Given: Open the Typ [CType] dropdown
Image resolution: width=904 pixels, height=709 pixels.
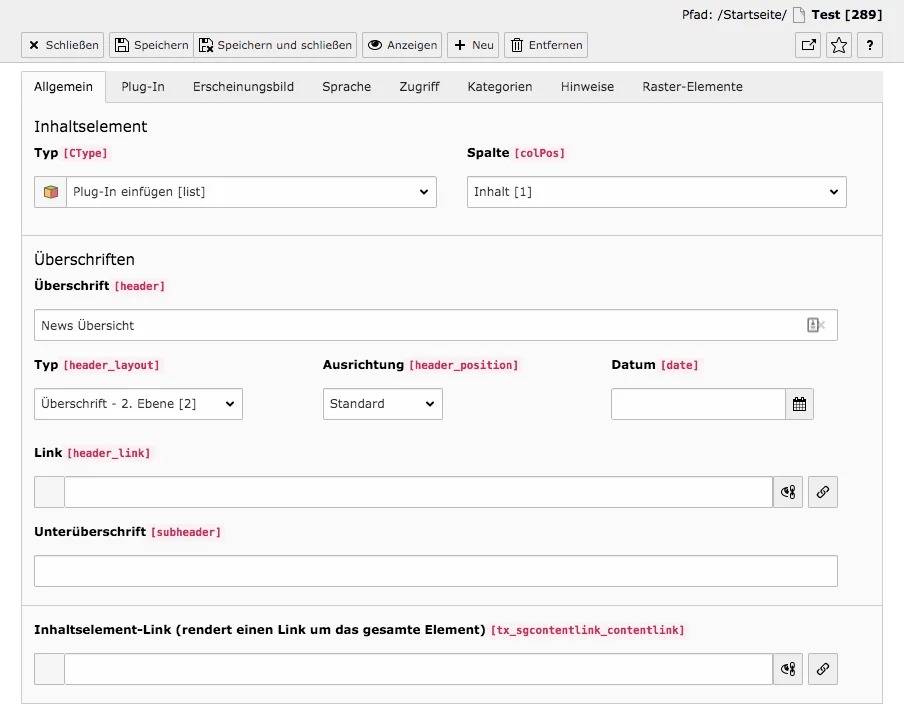Looking at the screenshot, I should (250, 191).
